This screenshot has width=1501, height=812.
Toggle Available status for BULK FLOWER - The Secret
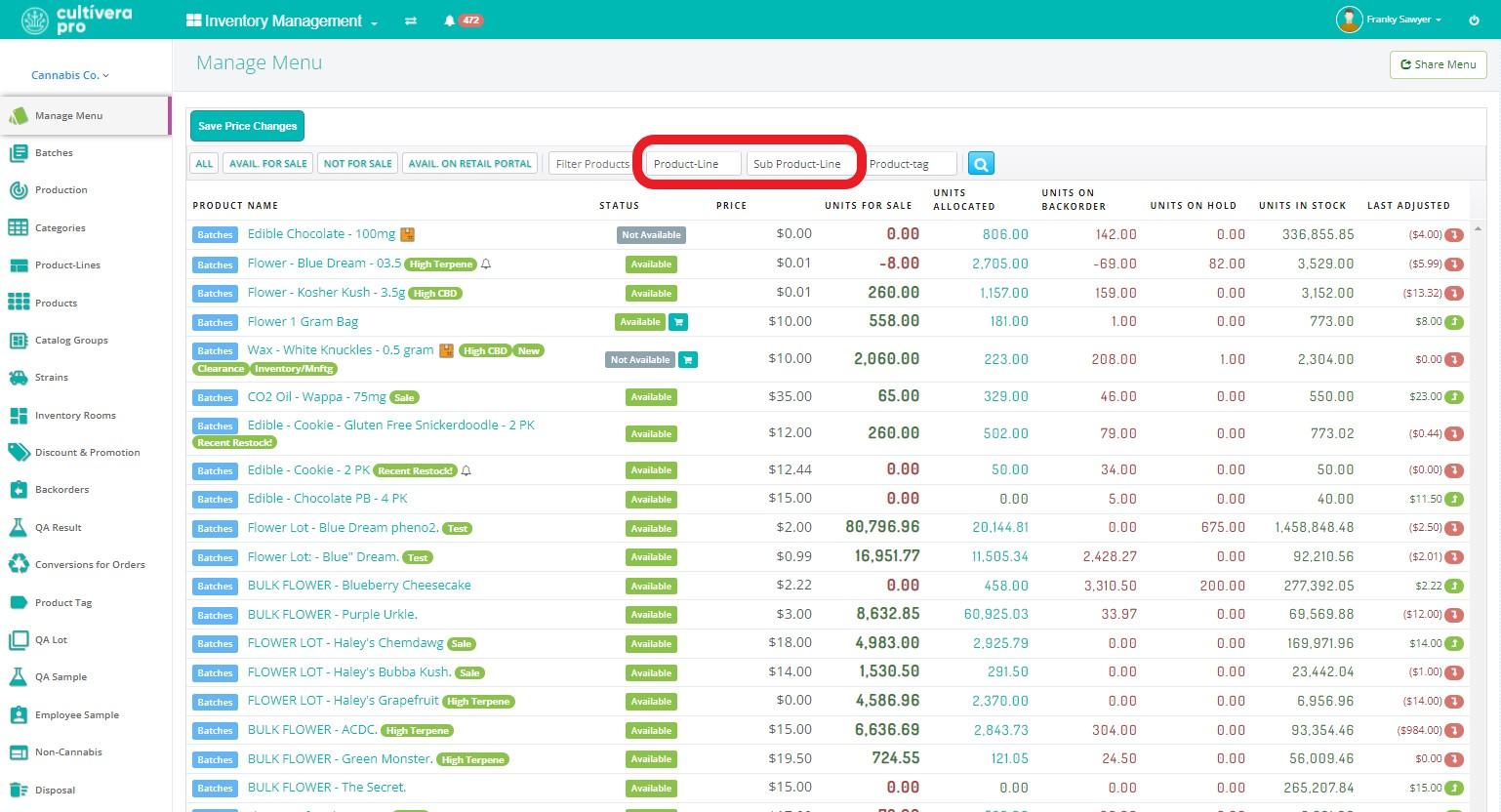pyautogui.click(x=651, y=789)
